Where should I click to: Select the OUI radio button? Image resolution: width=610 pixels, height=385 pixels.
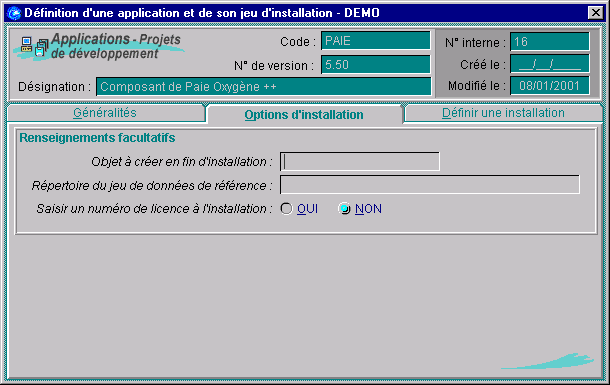[286, 209]
